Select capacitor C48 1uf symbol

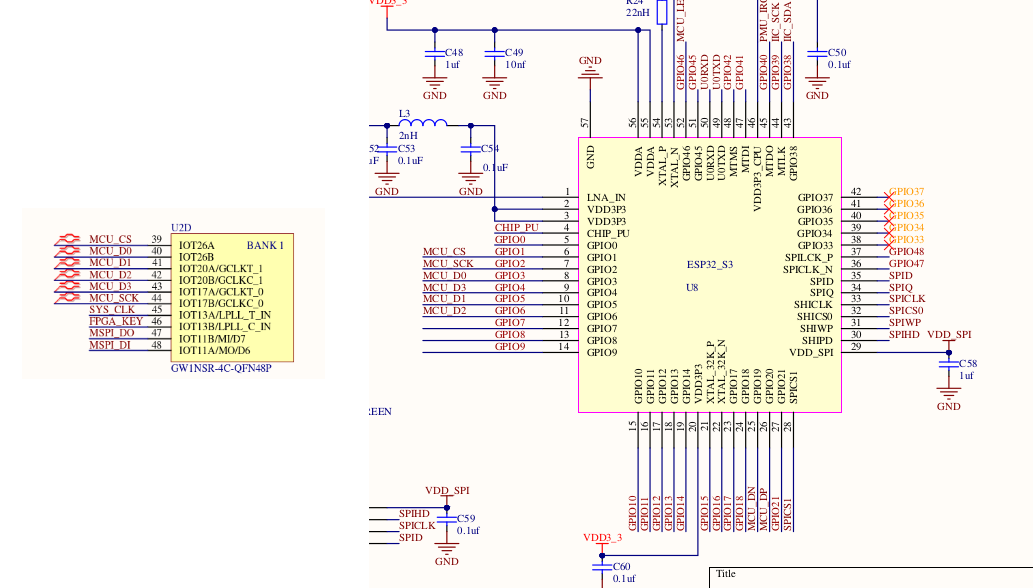point(435,54)
